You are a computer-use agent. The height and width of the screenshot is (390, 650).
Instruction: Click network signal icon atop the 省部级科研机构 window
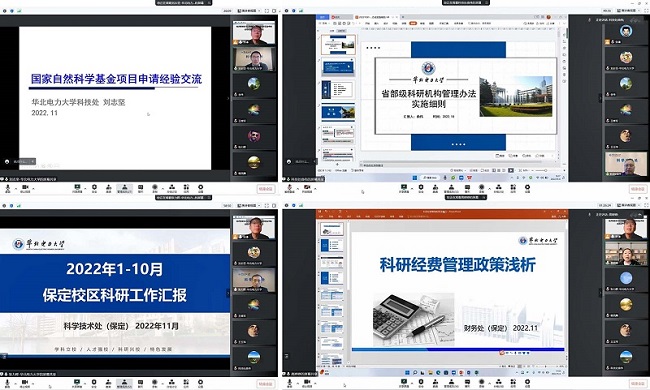click(301, 10)
